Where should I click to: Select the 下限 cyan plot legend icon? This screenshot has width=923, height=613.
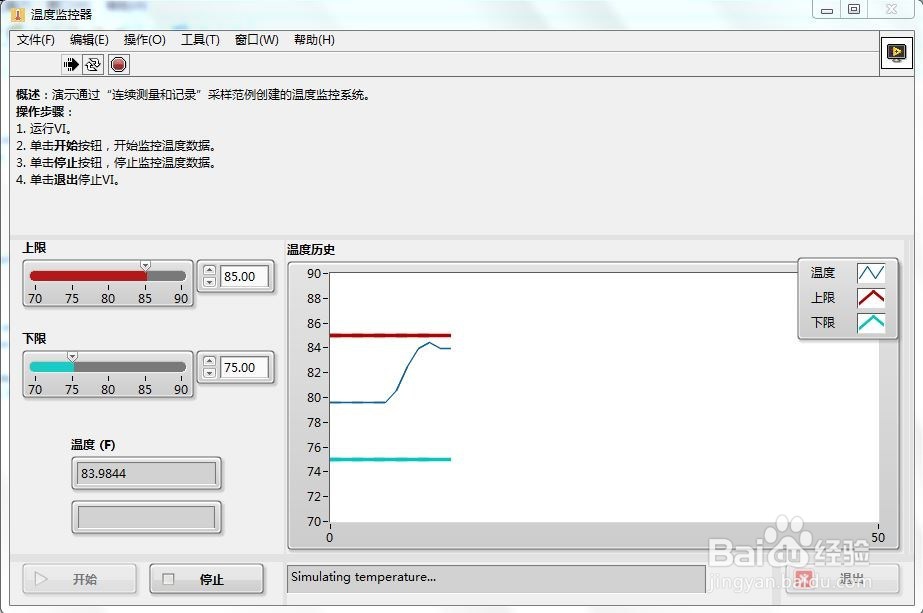[x=872, y=322]
